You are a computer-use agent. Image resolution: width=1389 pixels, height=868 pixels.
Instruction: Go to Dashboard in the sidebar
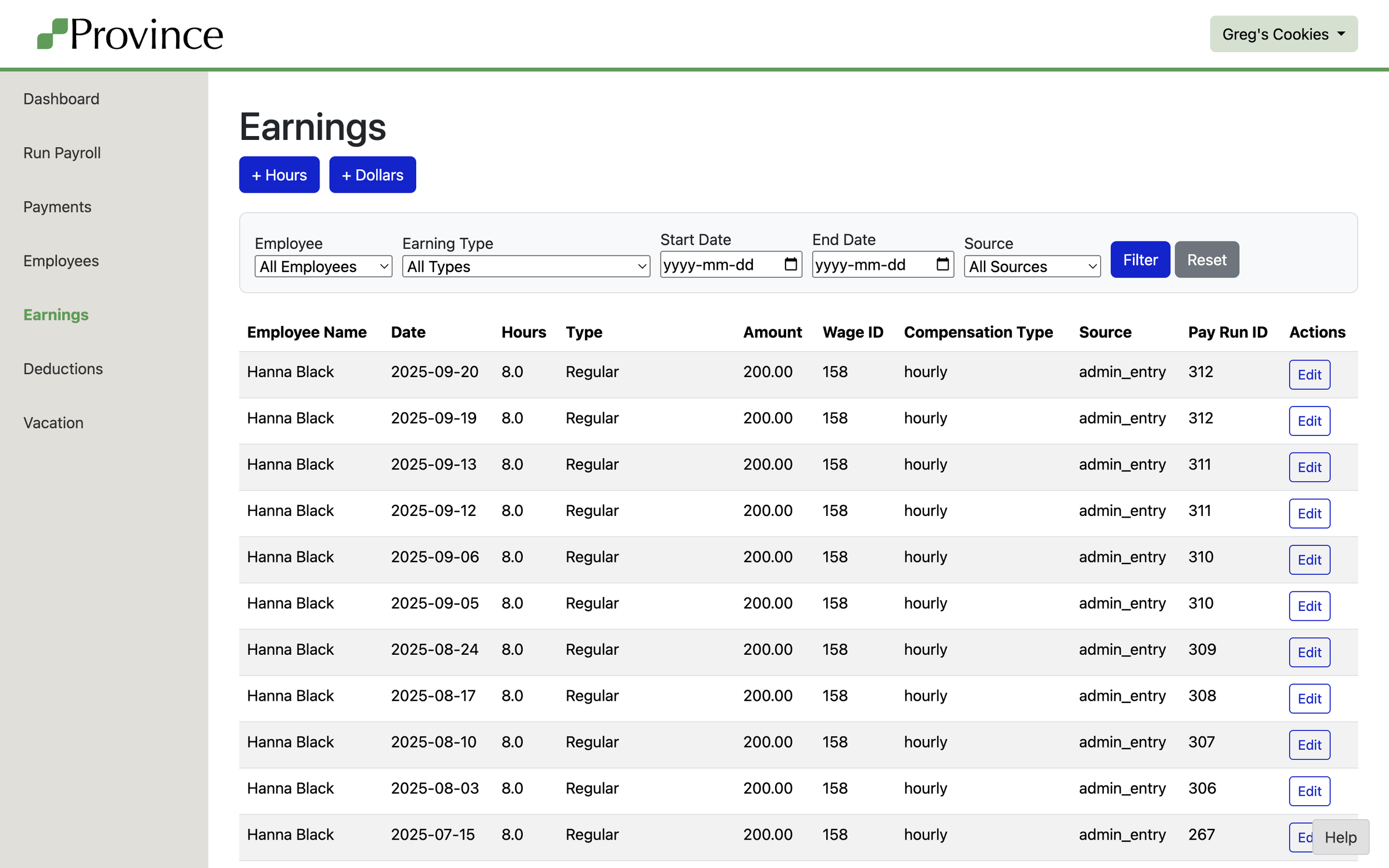pyautogui.click(x=61, y=99)
